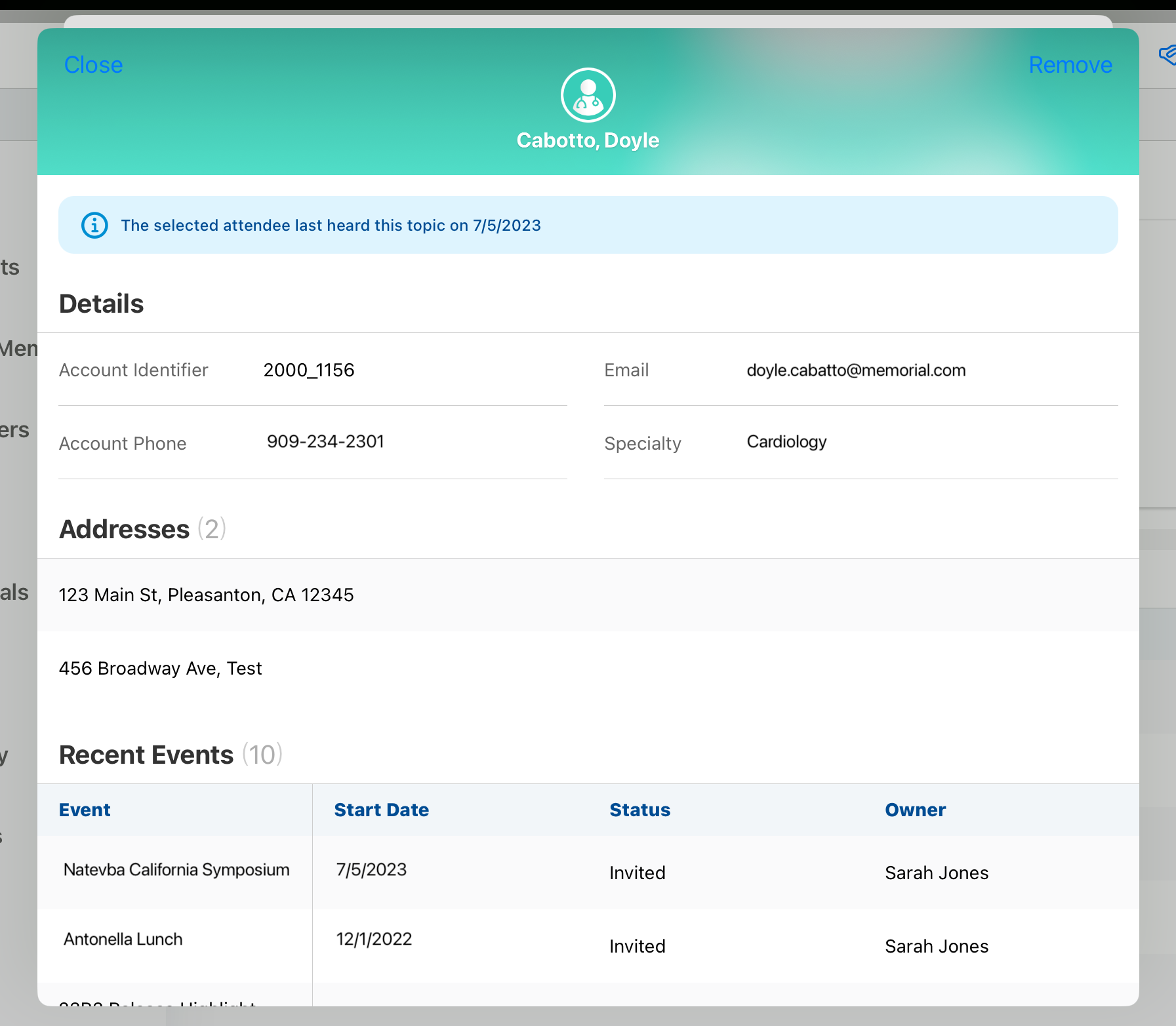Viewport: 1176px width, 1026px height.
Task: Sort by Status column header
Action: [639, 810]
